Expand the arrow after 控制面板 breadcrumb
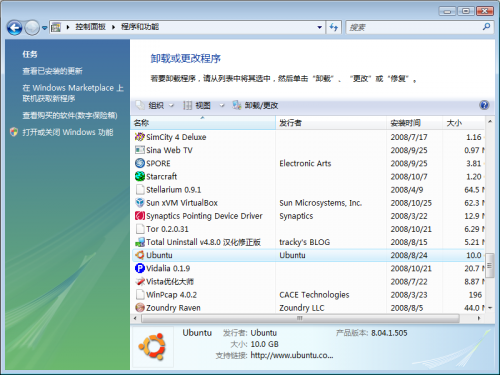This screenshot has height=375, width=500. point(113,27)
